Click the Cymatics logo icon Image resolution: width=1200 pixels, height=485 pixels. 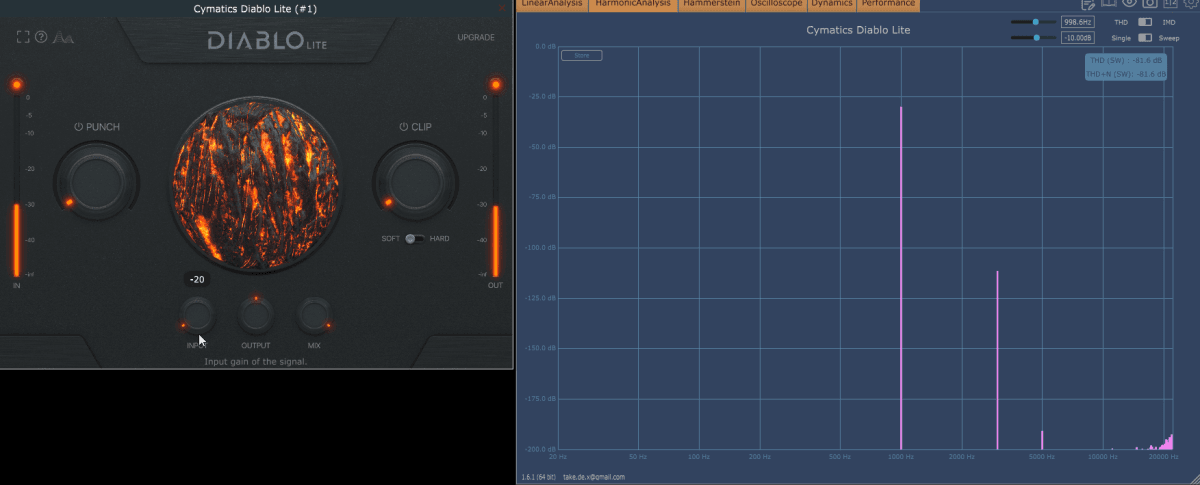point(63,37)
